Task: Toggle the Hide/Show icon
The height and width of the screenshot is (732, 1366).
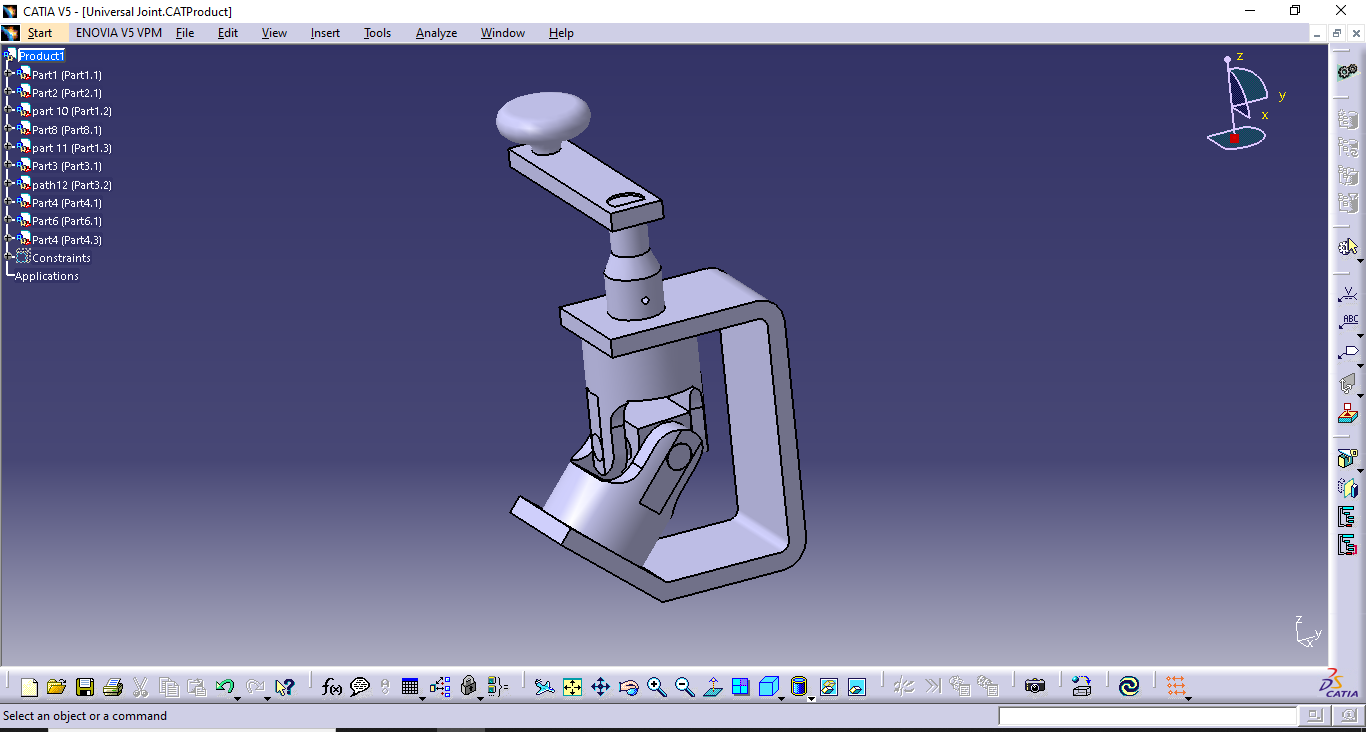Action: [x=828, y=687]
